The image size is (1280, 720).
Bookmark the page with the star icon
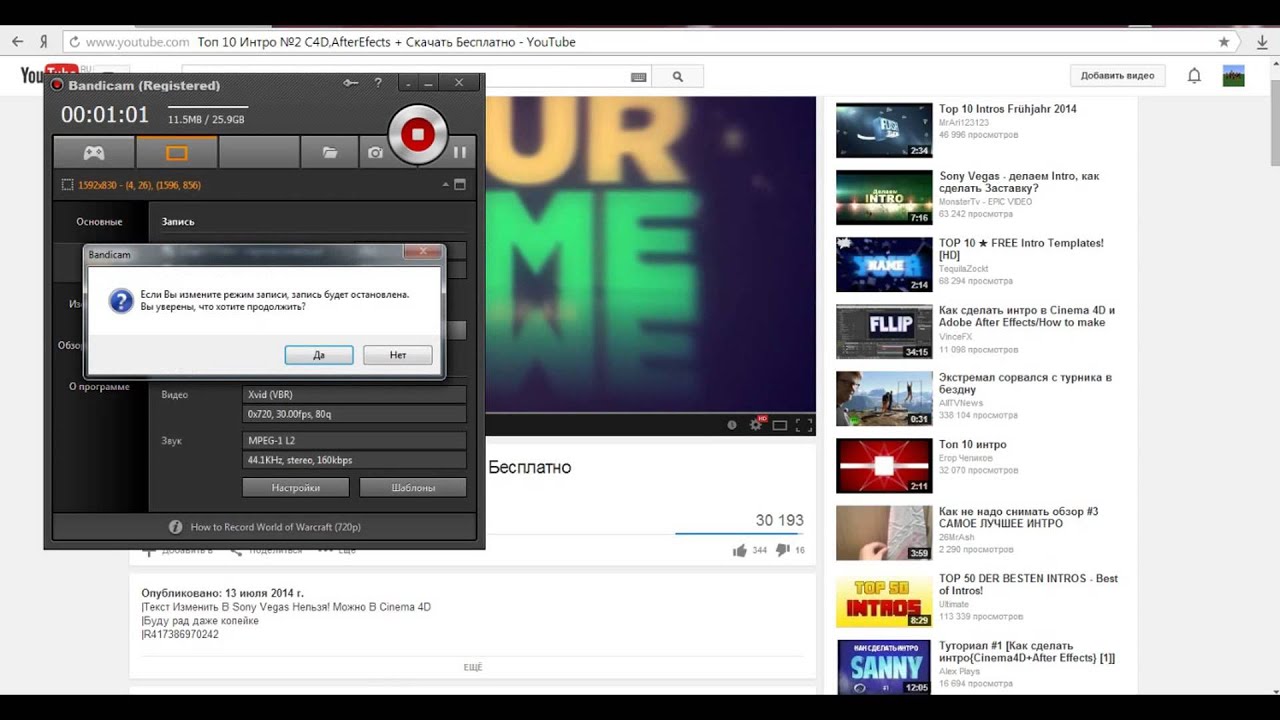[x=1224, y=42]
